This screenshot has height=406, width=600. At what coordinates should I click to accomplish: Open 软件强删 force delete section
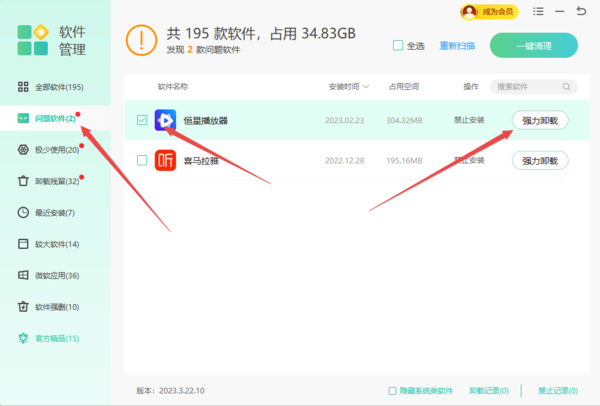56,306
